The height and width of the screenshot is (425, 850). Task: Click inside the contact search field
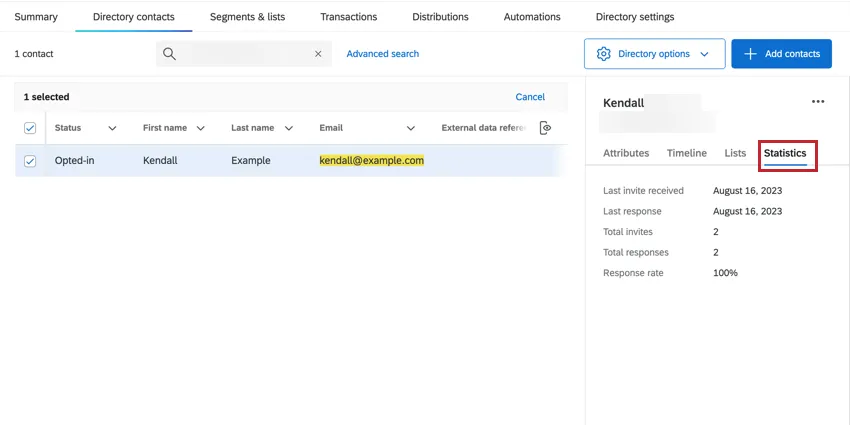click(245, 54)
